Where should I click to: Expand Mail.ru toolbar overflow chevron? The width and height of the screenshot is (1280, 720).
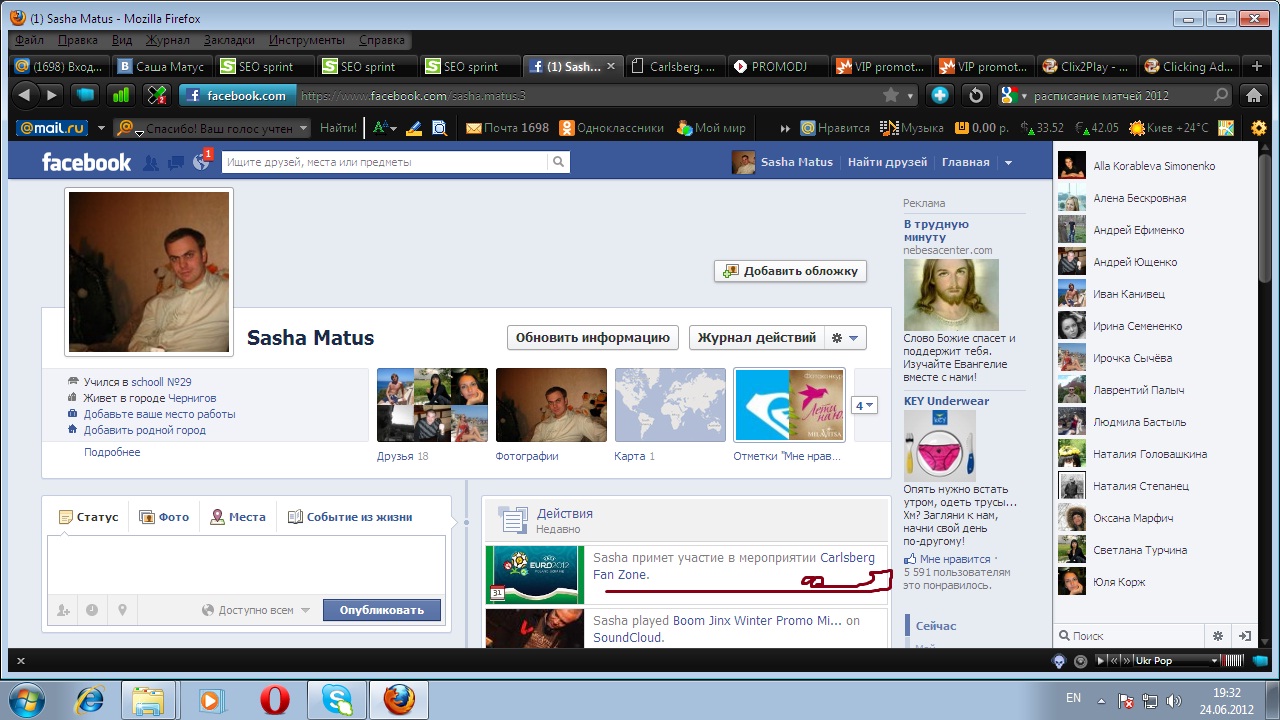pyautogui.click(x=785, y=128)
